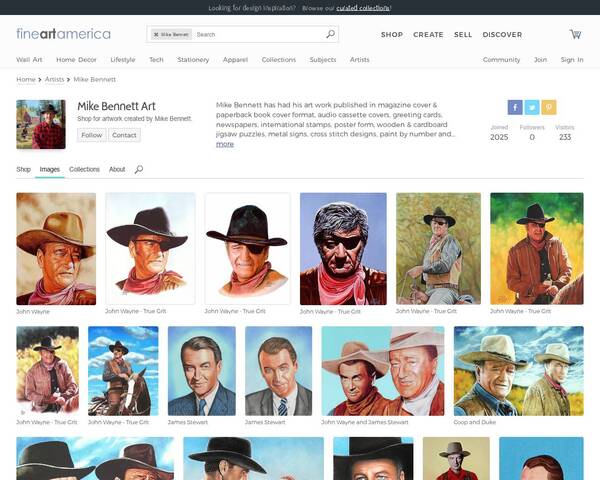600x480 pixels.
Task: Open John Wayne on horseback blue sky painting
Action: [123, 371]
